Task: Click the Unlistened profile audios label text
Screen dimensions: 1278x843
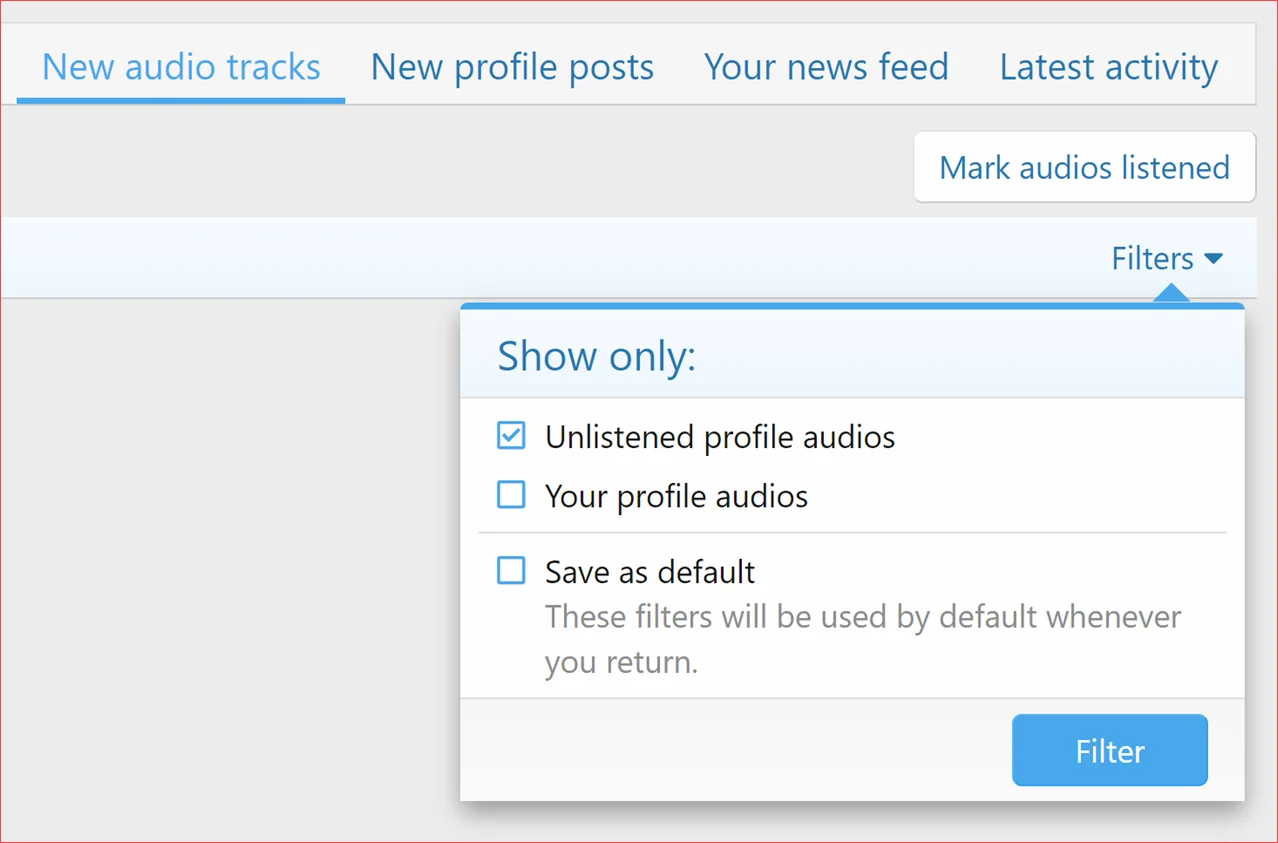Action: coord(719,437)
